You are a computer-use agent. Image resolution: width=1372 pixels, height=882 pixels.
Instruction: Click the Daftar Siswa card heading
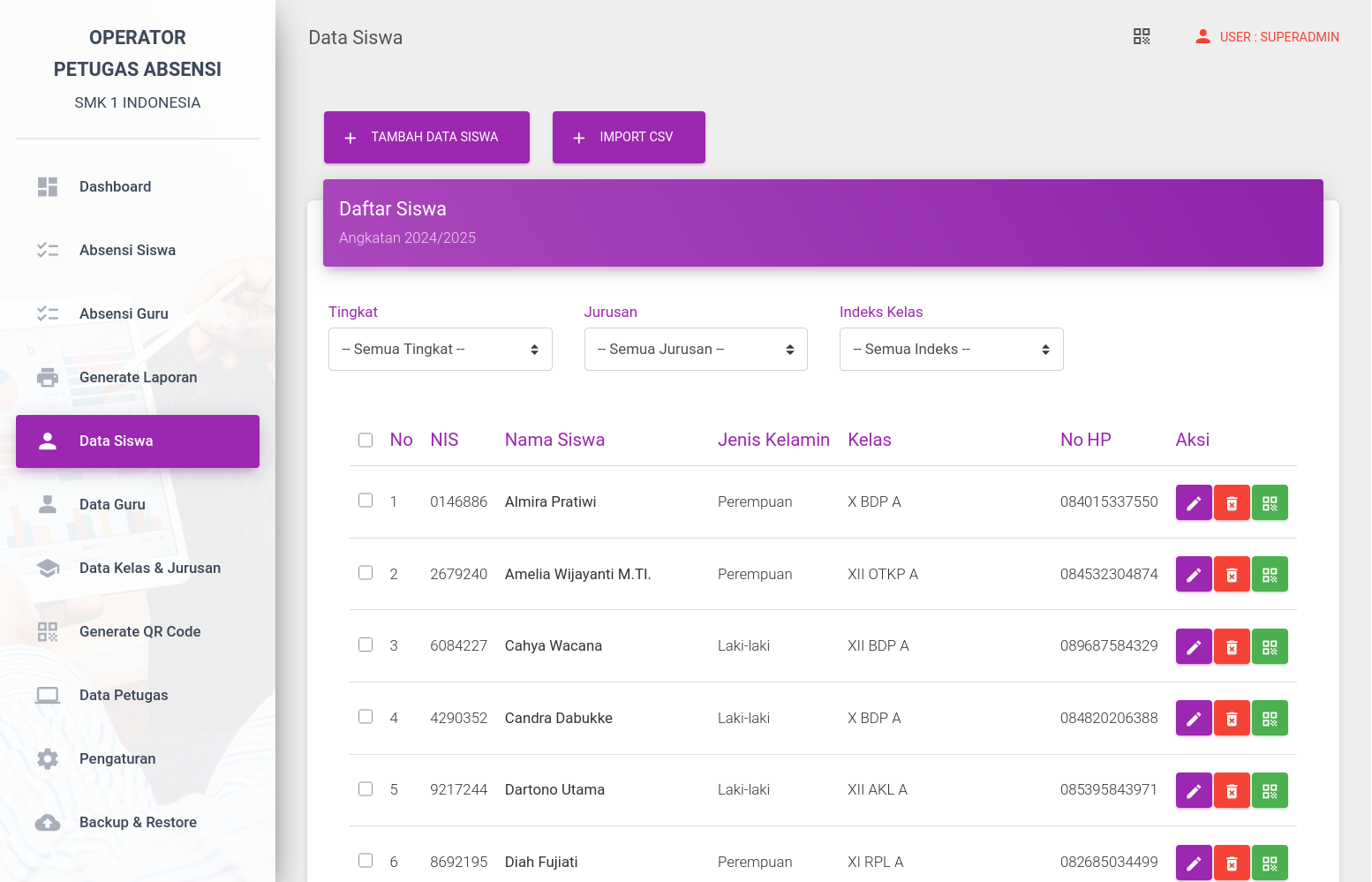pyautogui.click(x=393, y=208)
